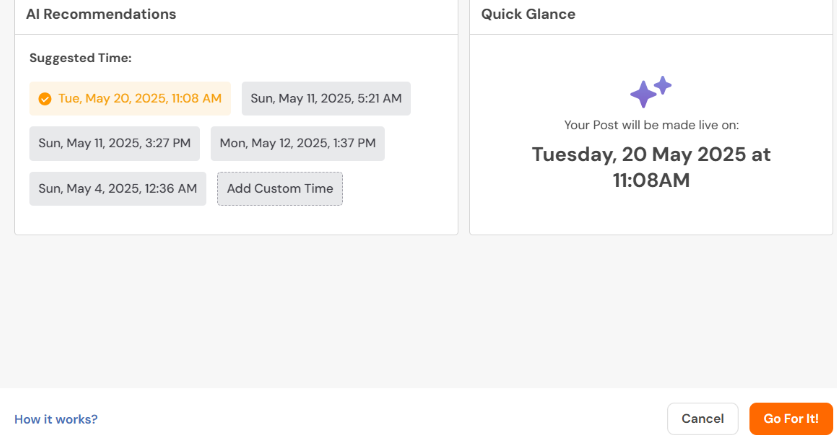
Task: Click the large purple sparkle star icon
Action: pyautogui.click(x=643, y=94)
